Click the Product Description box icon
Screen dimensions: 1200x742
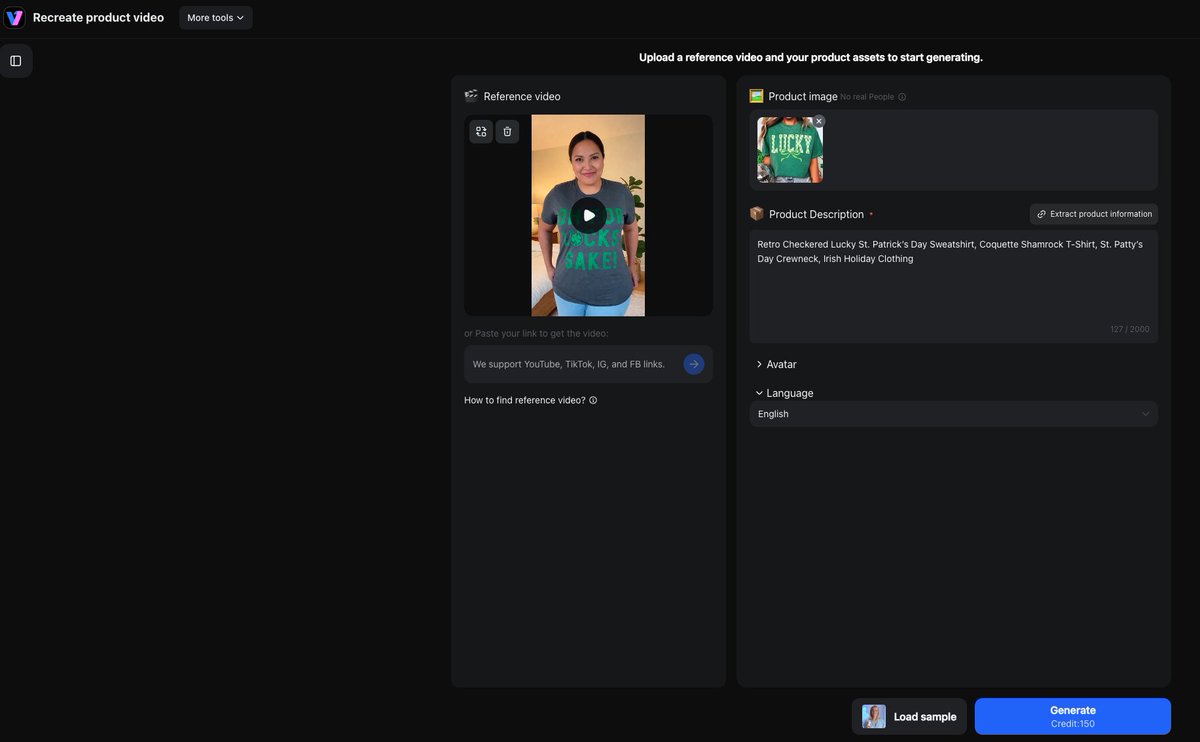pyautogui.click(x=757, y=214)
